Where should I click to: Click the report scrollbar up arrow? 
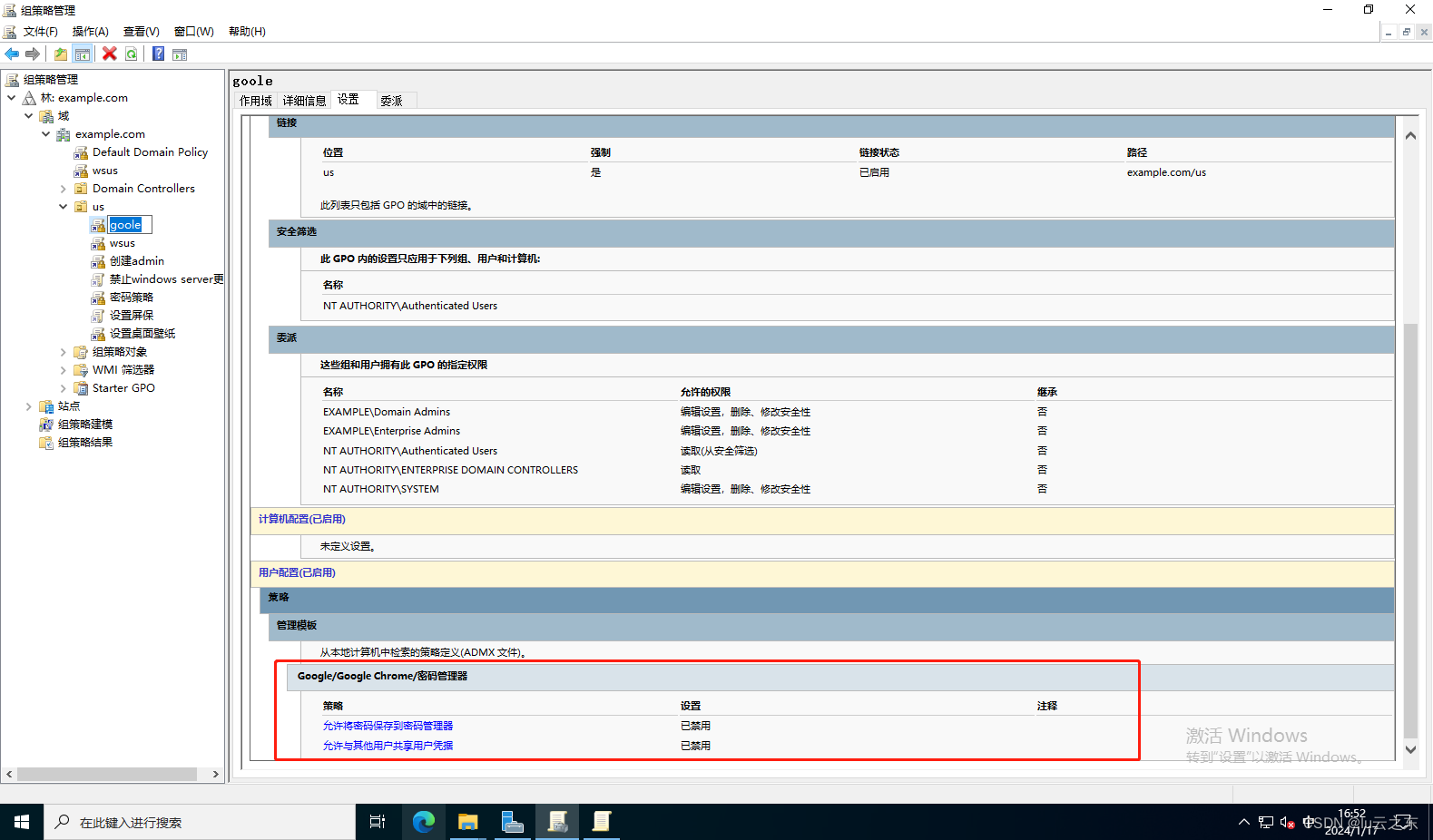click(x=1410, y=135)
